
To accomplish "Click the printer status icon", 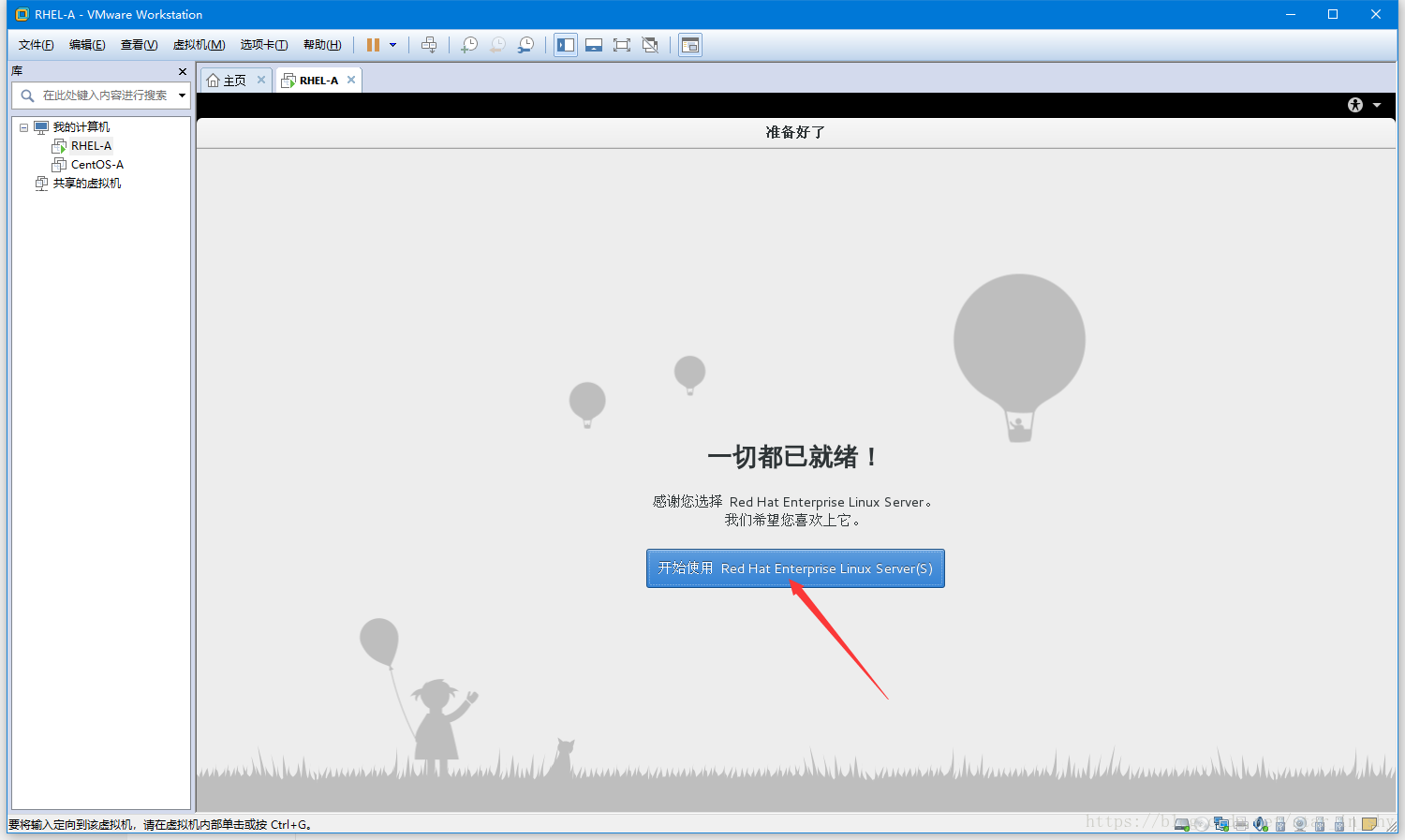I will pos(1241,824).
